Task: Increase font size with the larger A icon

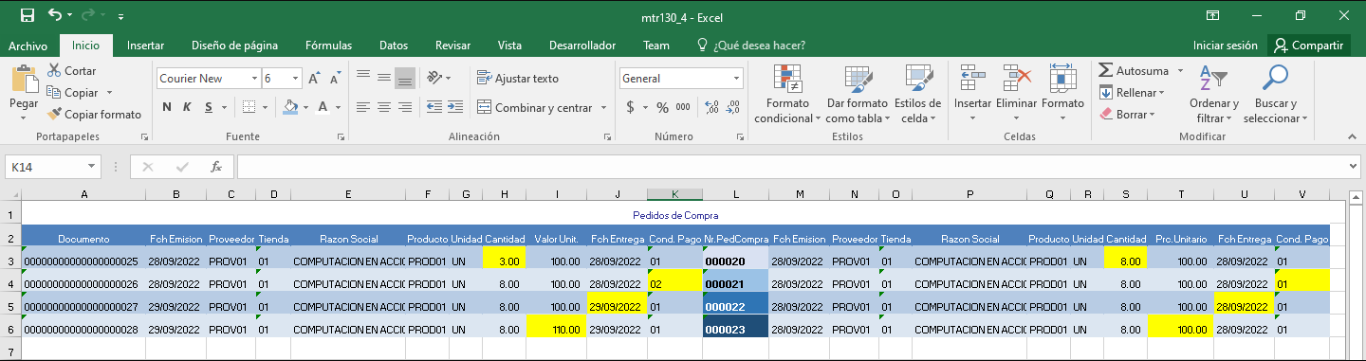Action: [x=314, y=78]
